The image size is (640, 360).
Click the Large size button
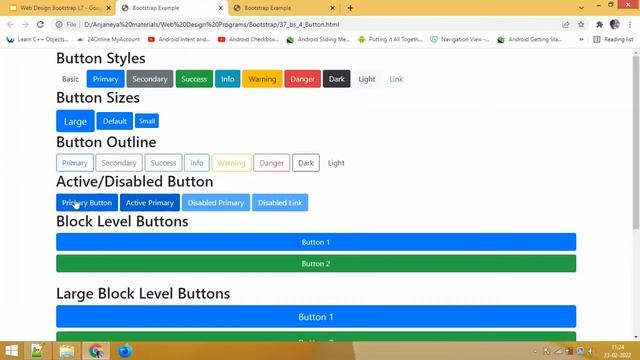pos(75,121)
